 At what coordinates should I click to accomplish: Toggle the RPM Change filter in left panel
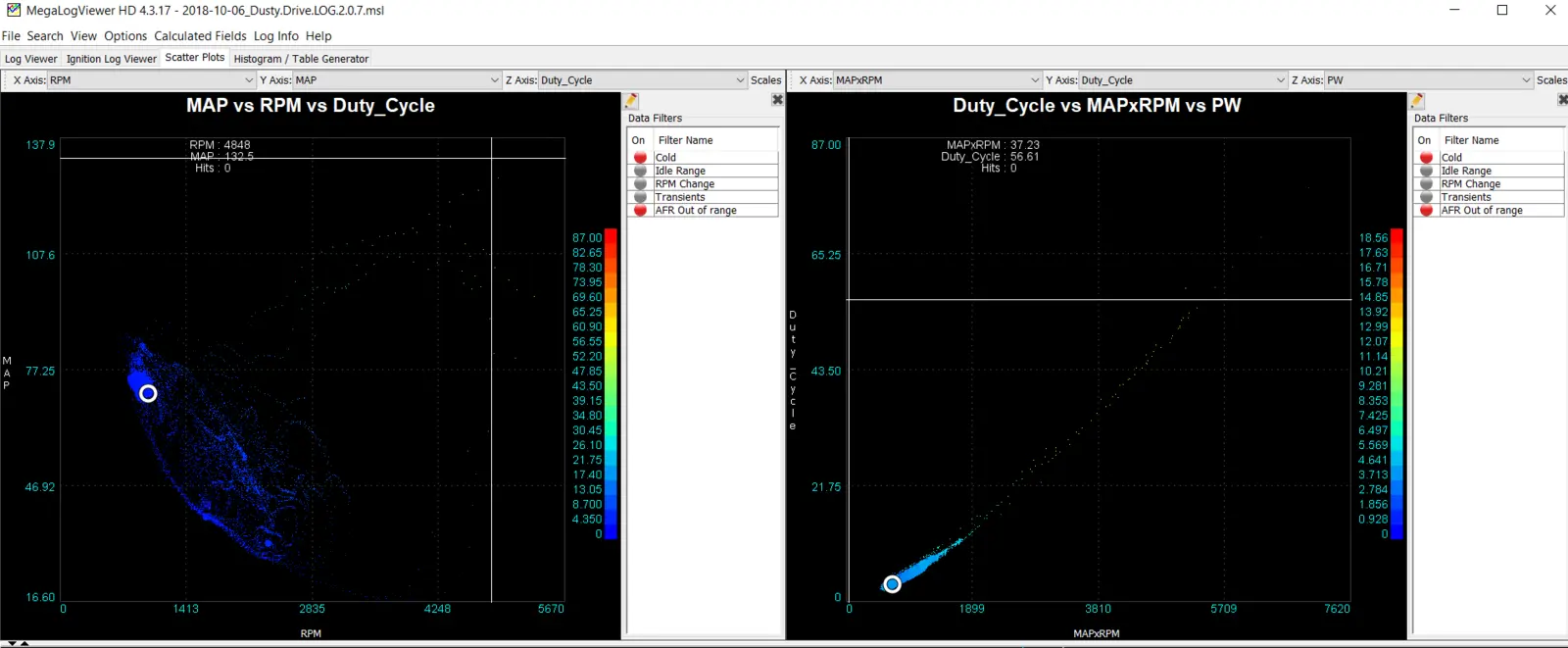pyautogui.click(x=640, y=183)
